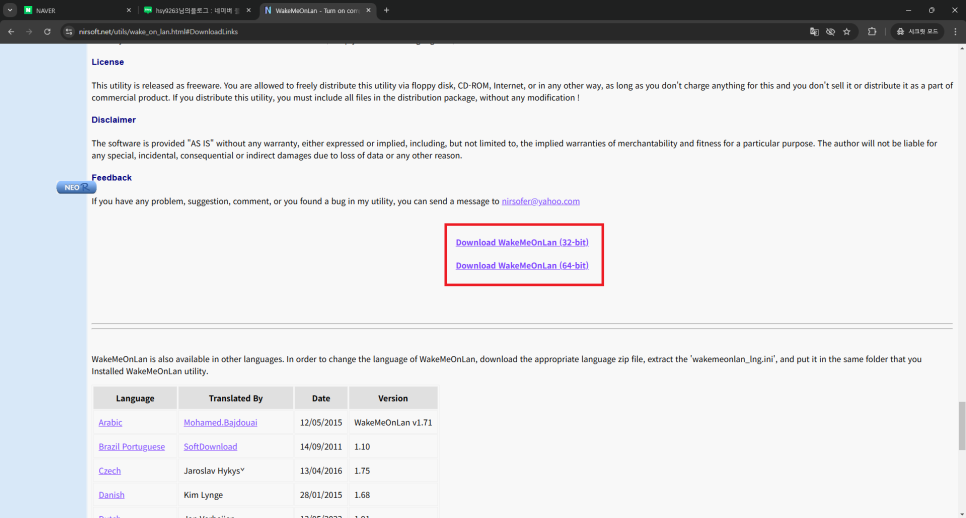This screenshot has height=518, width=966.
Task: Click the incognito mode (시크릿 모드) button
Action: pyautogui.click(x=917, y=31)
